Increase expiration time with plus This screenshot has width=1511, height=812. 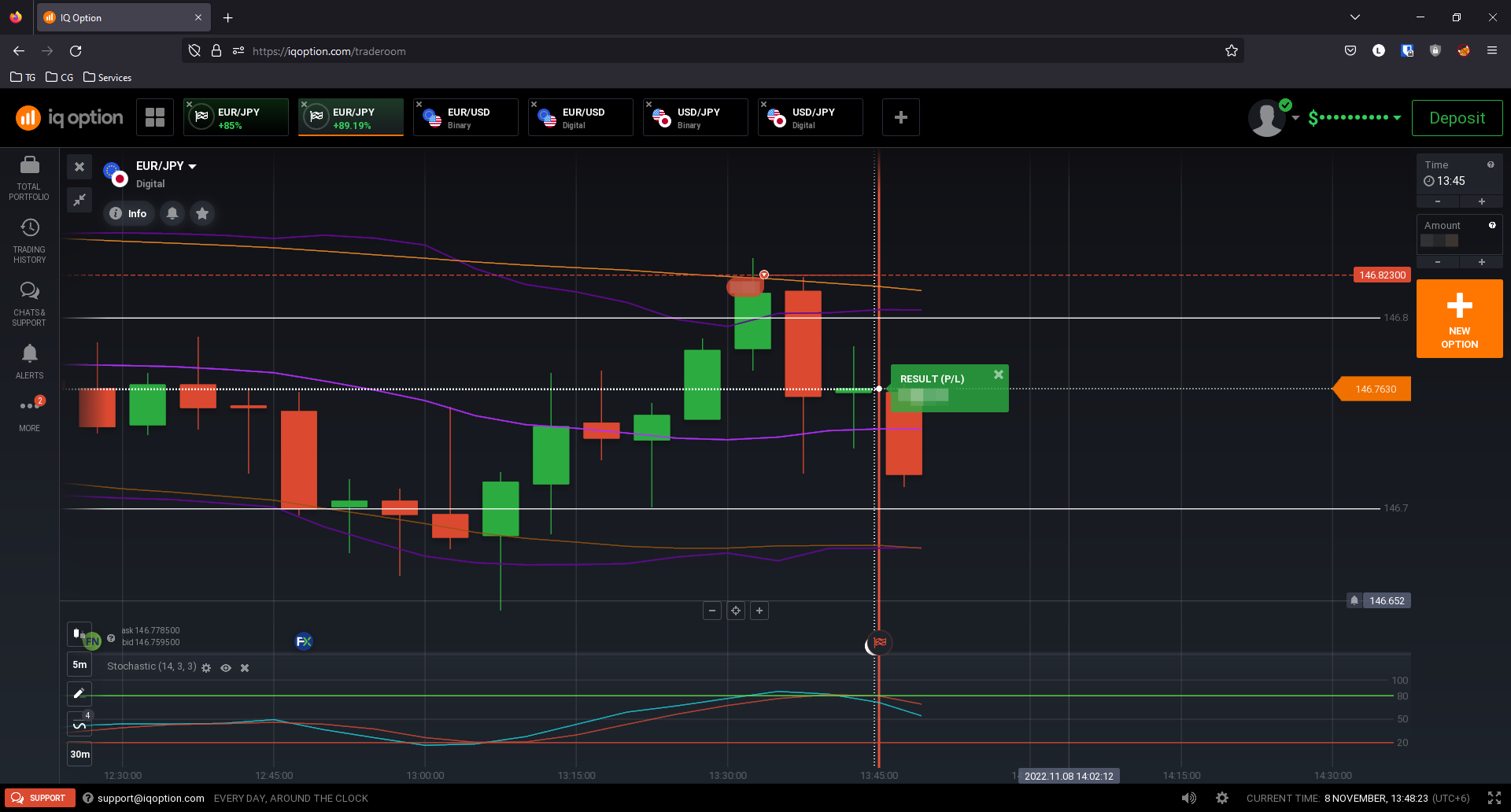(x=1481, y=201)
